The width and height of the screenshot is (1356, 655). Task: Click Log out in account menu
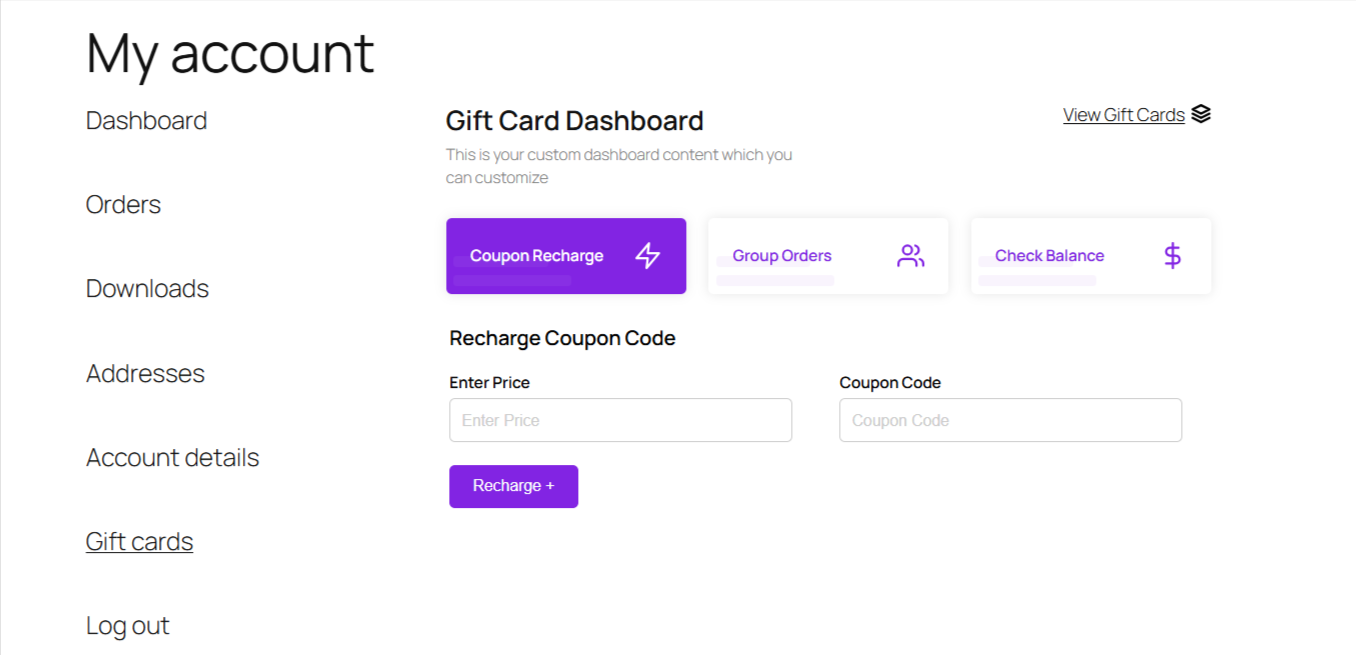point(127,626)
